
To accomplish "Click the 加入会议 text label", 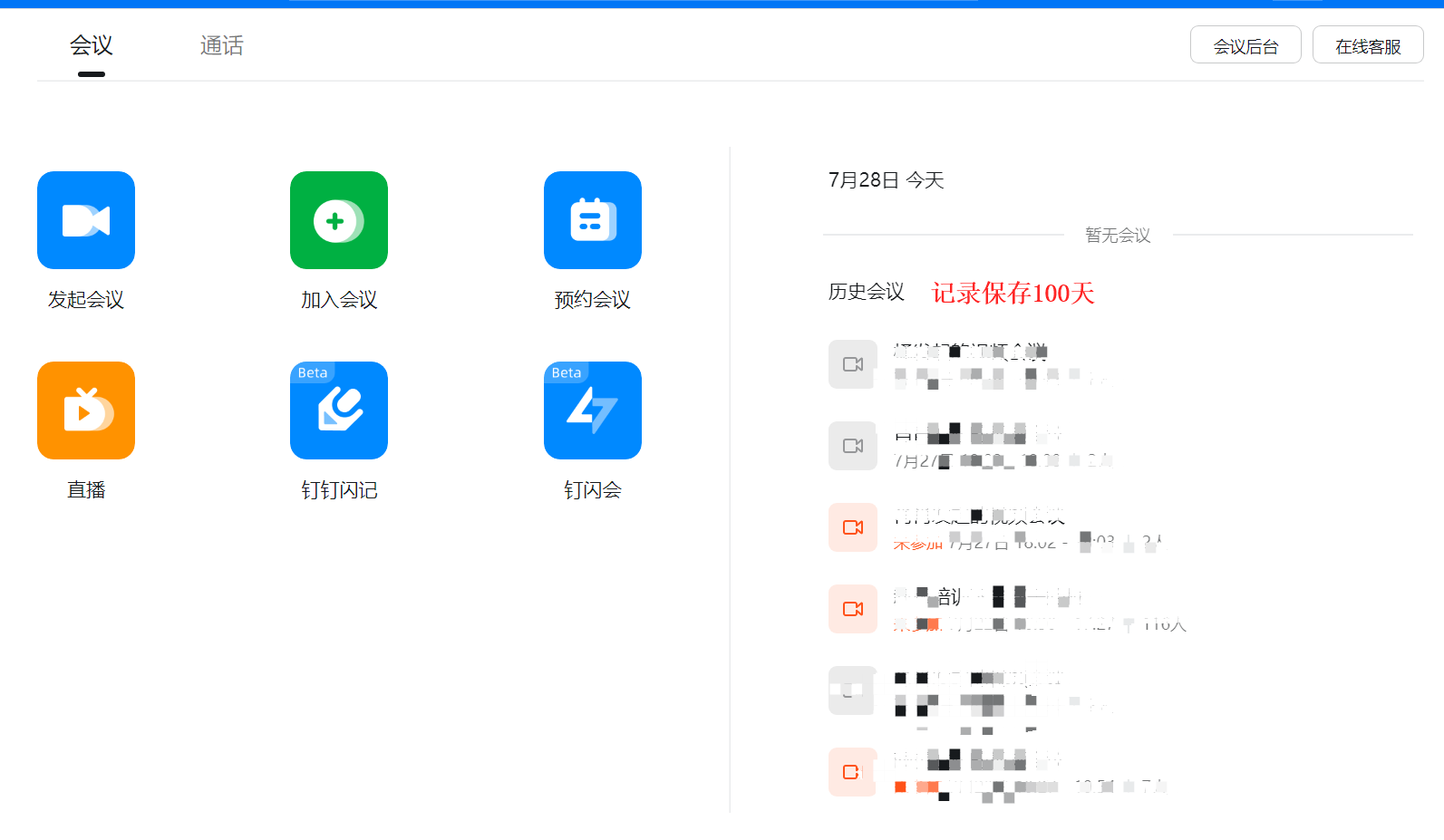I will pyautogui.click(x=339, y=300).
